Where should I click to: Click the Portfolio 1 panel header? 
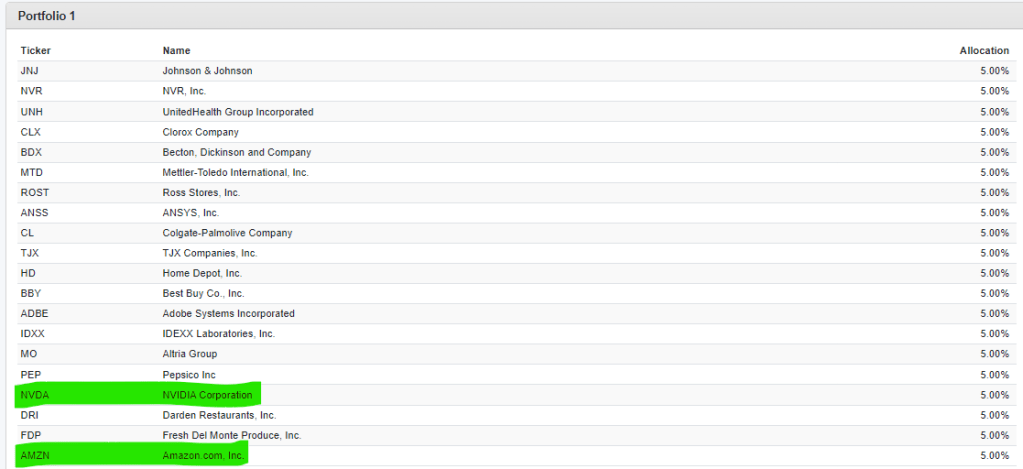point(47,16)
